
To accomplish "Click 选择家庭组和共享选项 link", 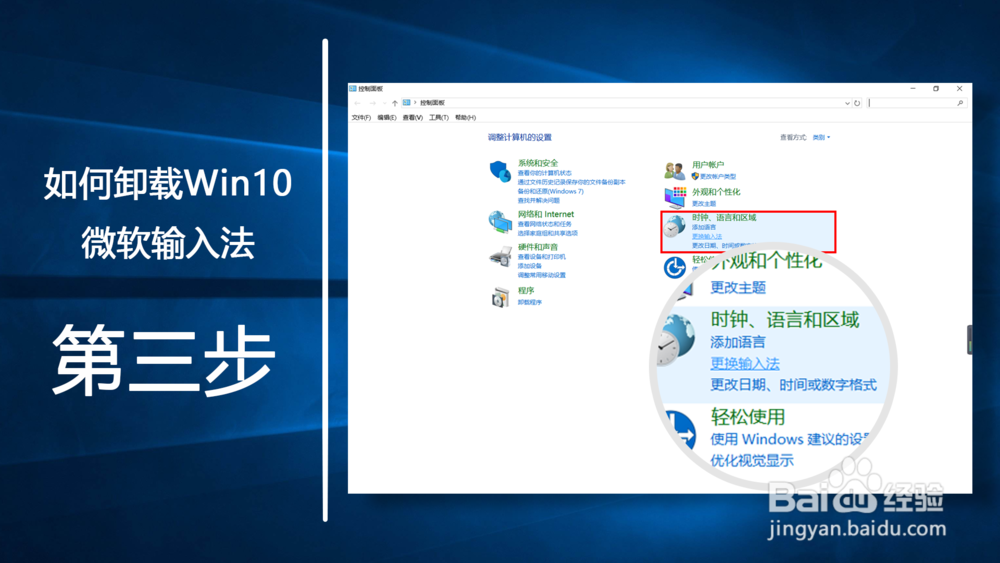I will point(547,233).
